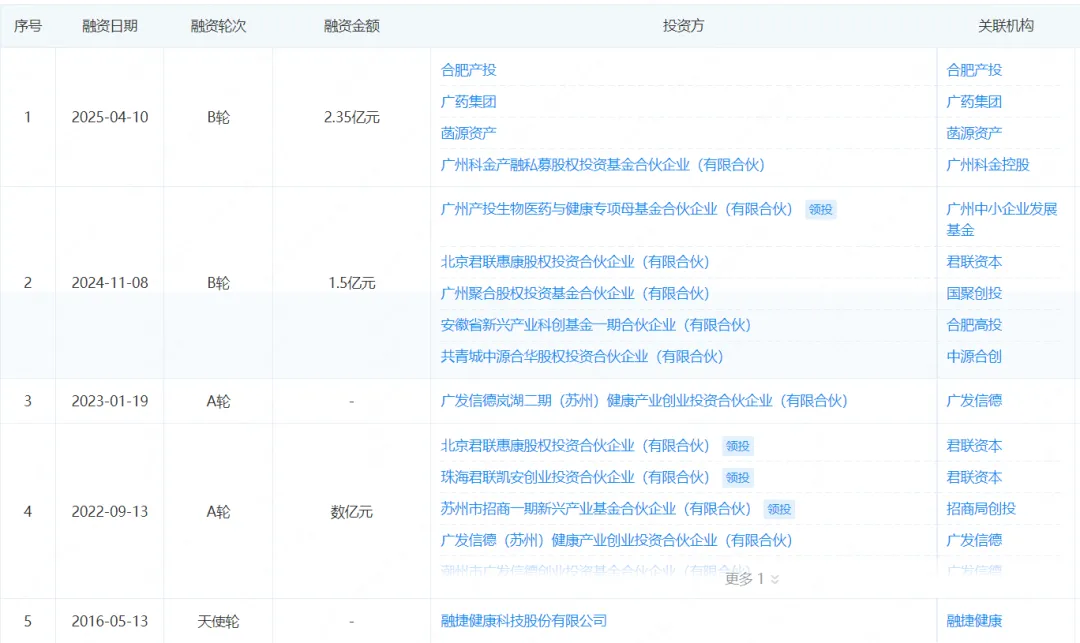This screenshot has width=1080, height=643.
Task: Open 合肥产投 in the 关联机构 column
Action: (974, 70)
